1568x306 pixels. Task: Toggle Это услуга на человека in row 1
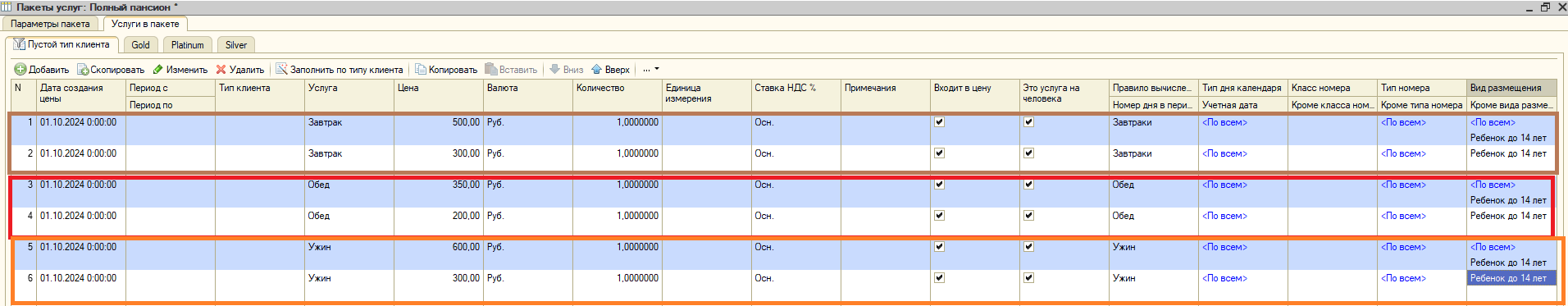pos(1029,122)
